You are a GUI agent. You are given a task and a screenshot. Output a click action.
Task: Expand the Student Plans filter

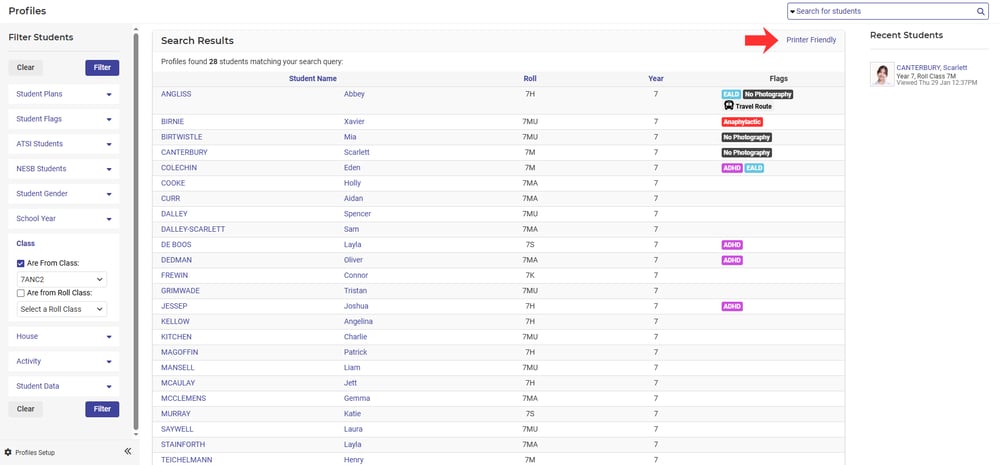[x=64, y=93]
